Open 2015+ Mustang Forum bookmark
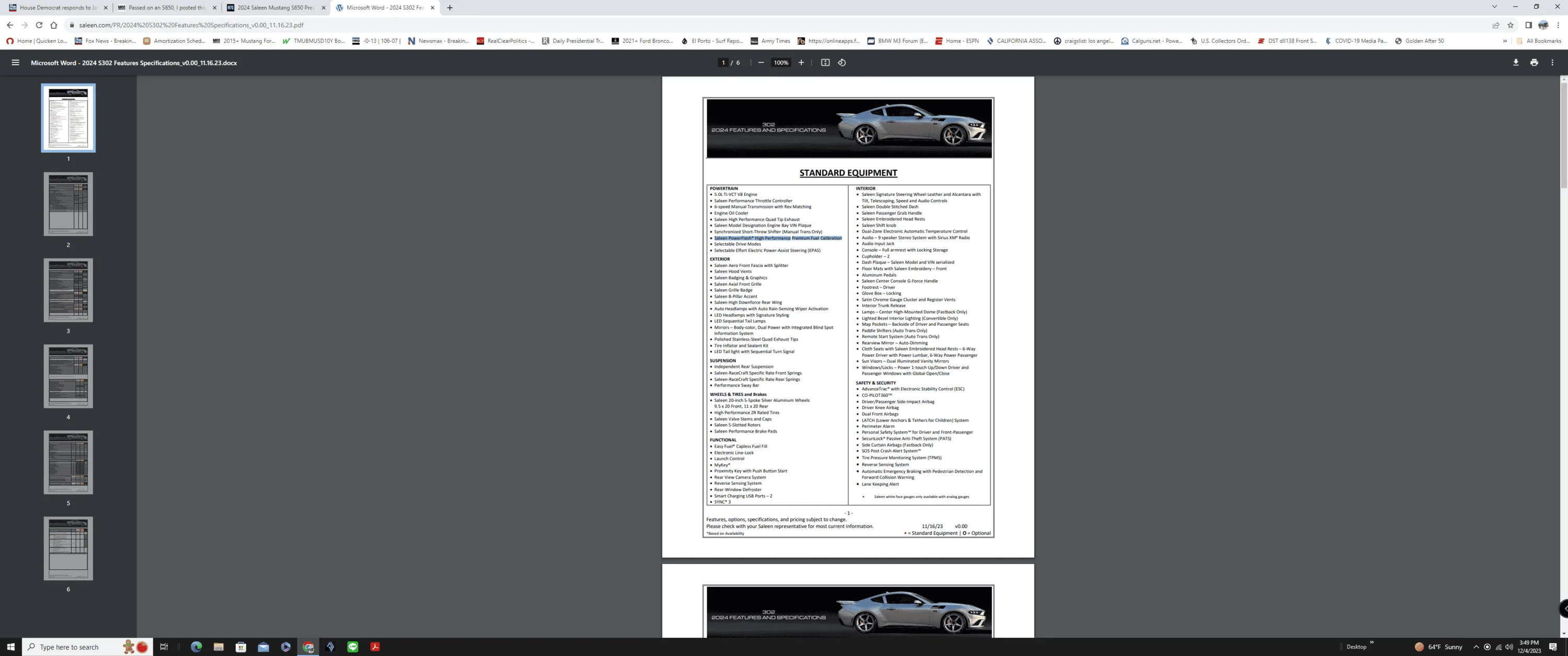The height and width of the screenshot is (656, 1568). [244, 41]
